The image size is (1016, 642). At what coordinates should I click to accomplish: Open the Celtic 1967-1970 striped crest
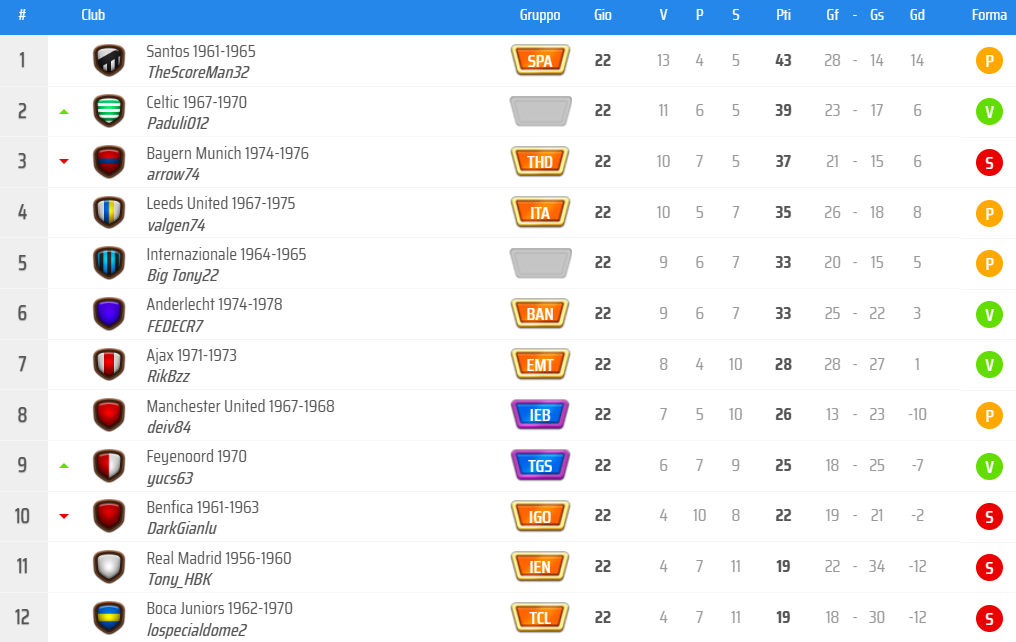pyautogui.click(x=109, y=111)
